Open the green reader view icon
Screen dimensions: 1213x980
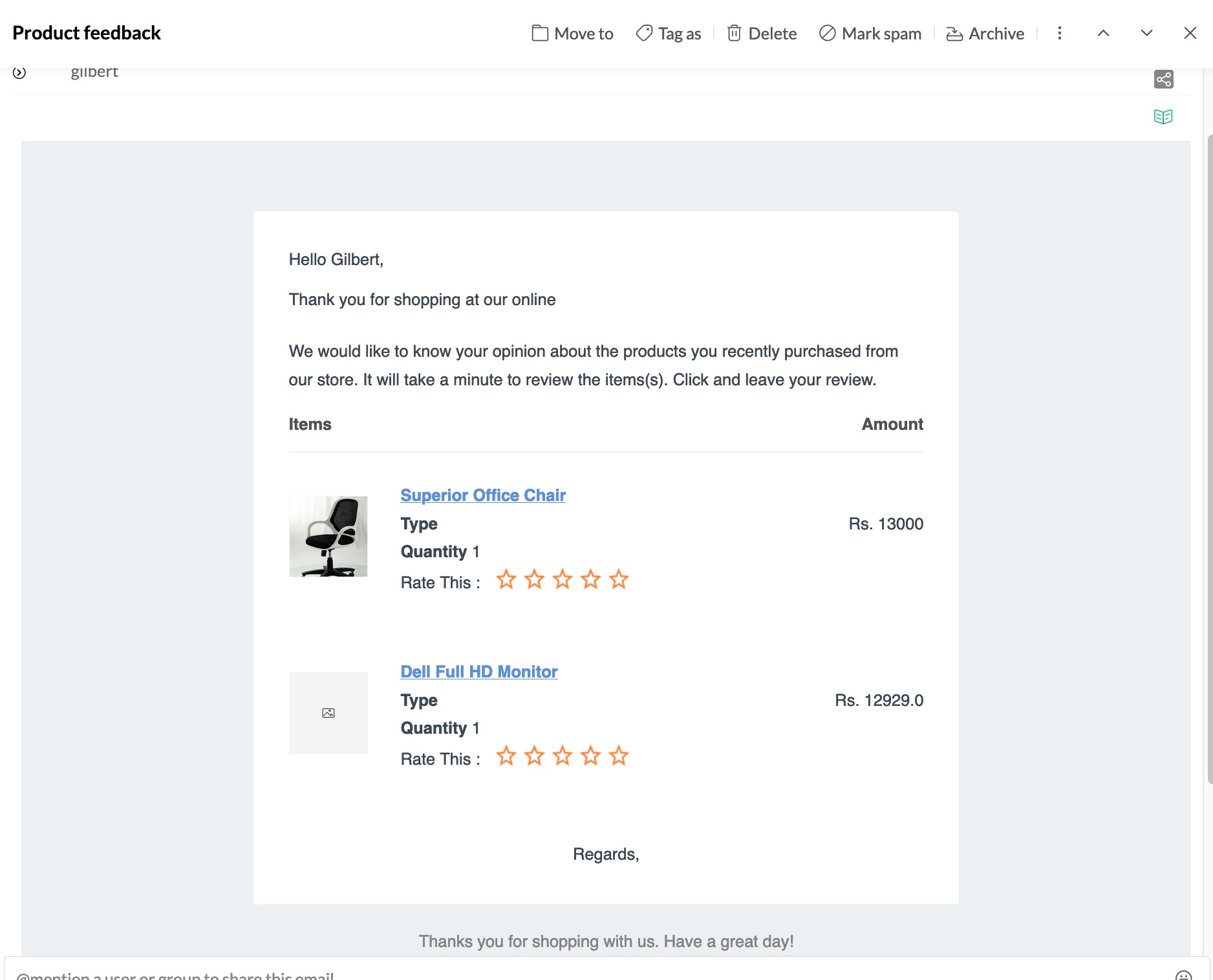1163,117
